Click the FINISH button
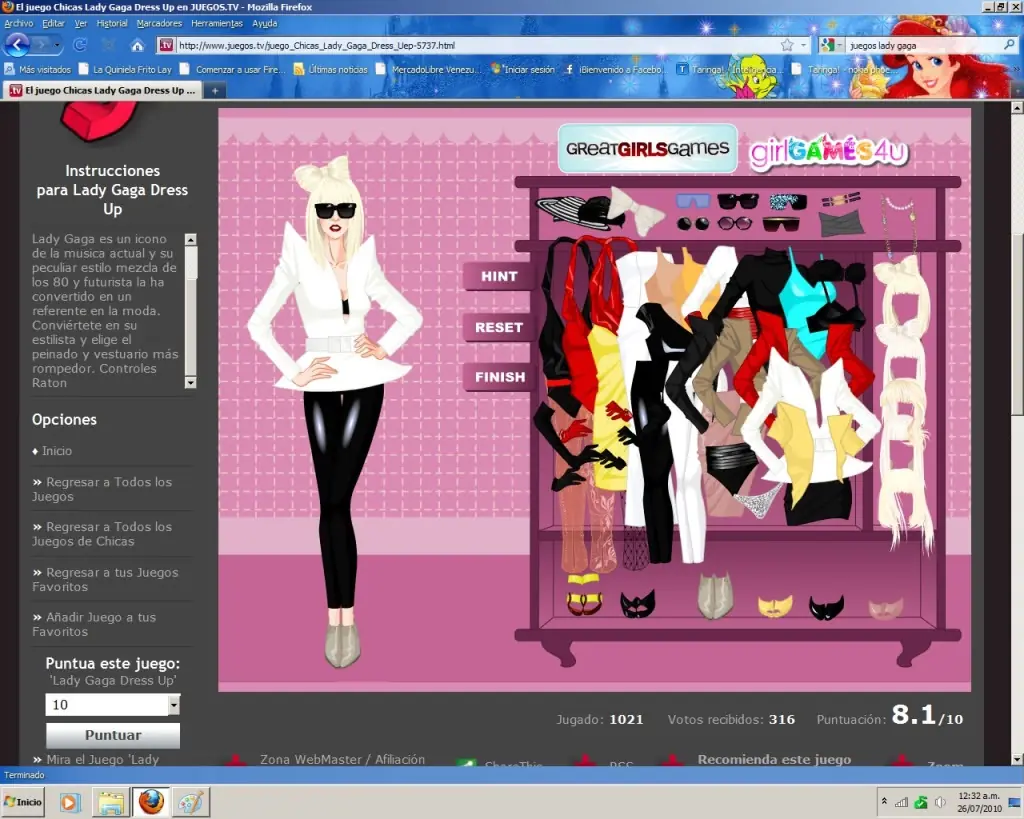 click(500, 377)
